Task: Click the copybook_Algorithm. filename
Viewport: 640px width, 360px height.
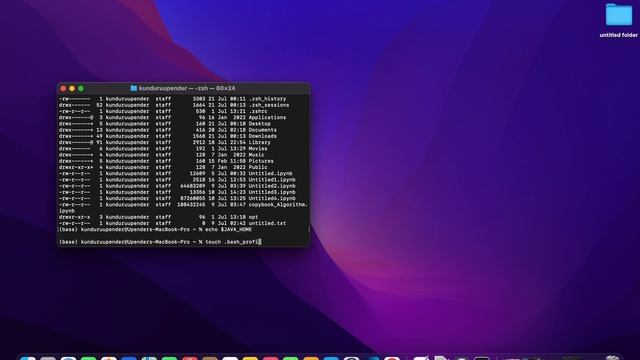Action: [278, 204]
